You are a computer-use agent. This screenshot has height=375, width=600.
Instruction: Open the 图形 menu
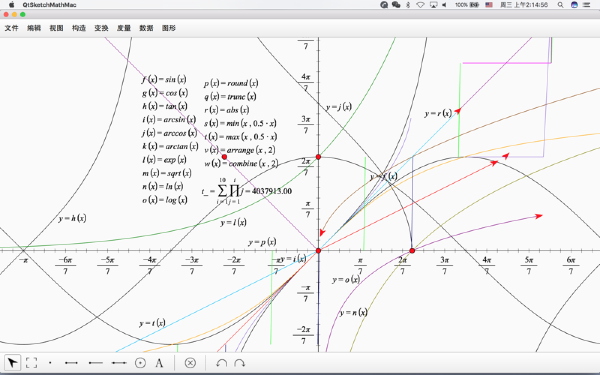pos(169,28)
